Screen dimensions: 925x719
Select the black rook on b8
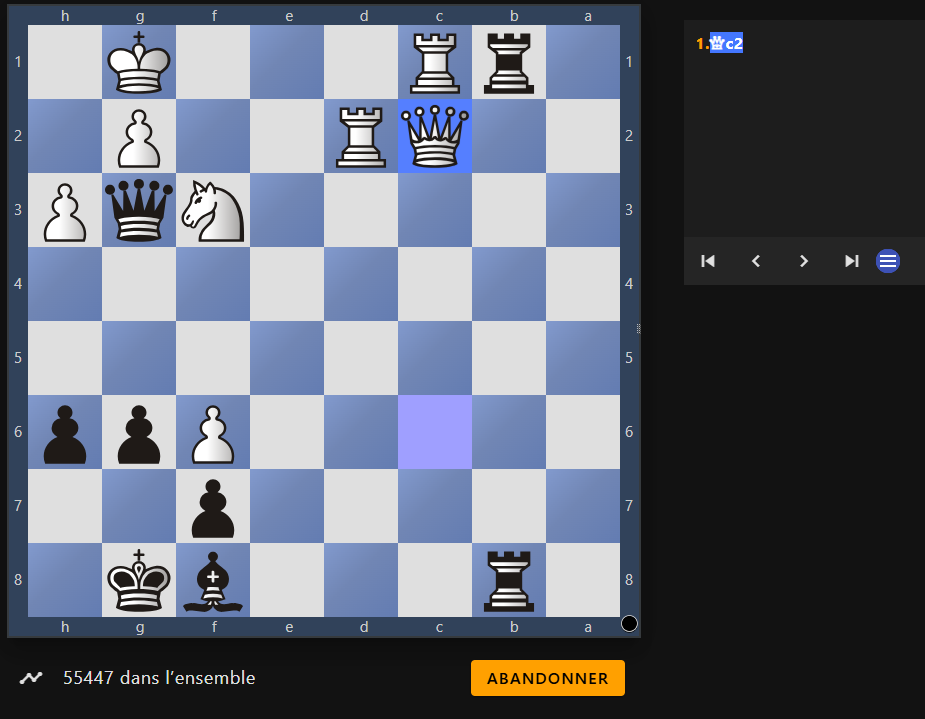pyautogui.click(x=509, y=580)
